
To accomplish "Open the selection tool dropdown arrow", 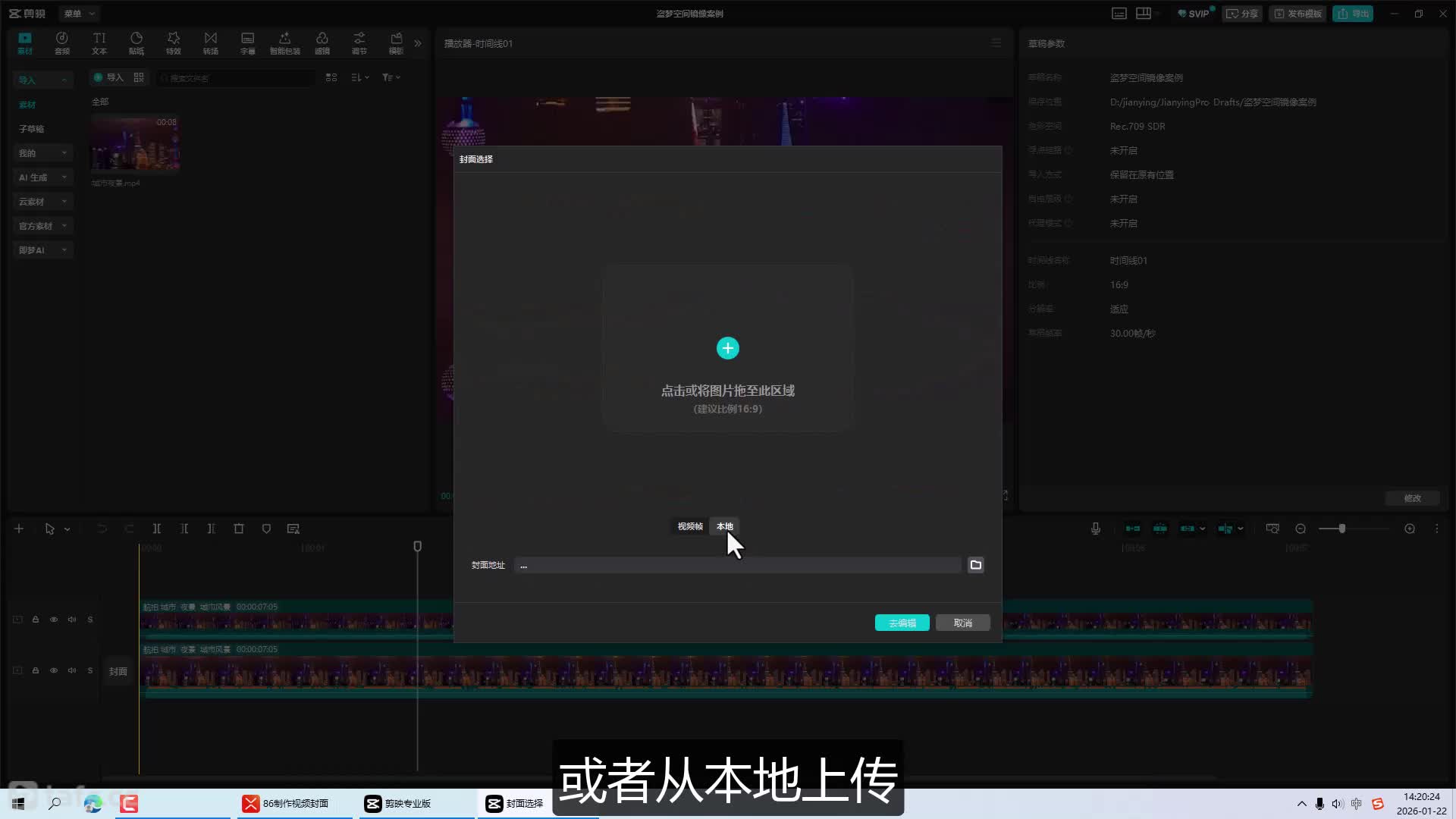I will 67,529.
